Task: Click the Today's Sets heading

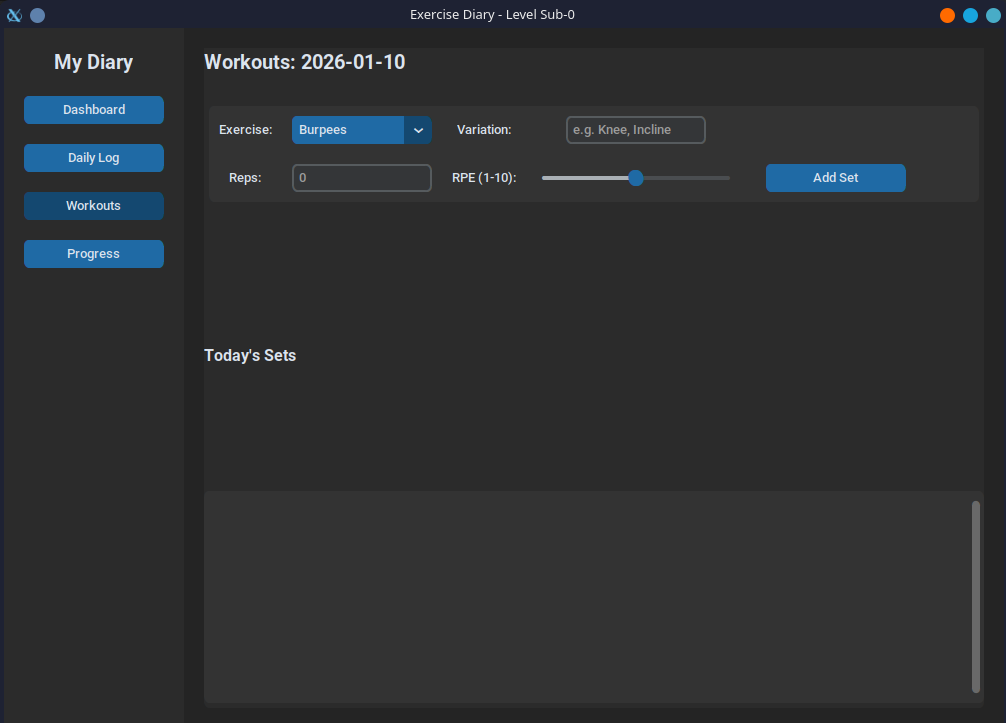Action: (x=250, y=355)
